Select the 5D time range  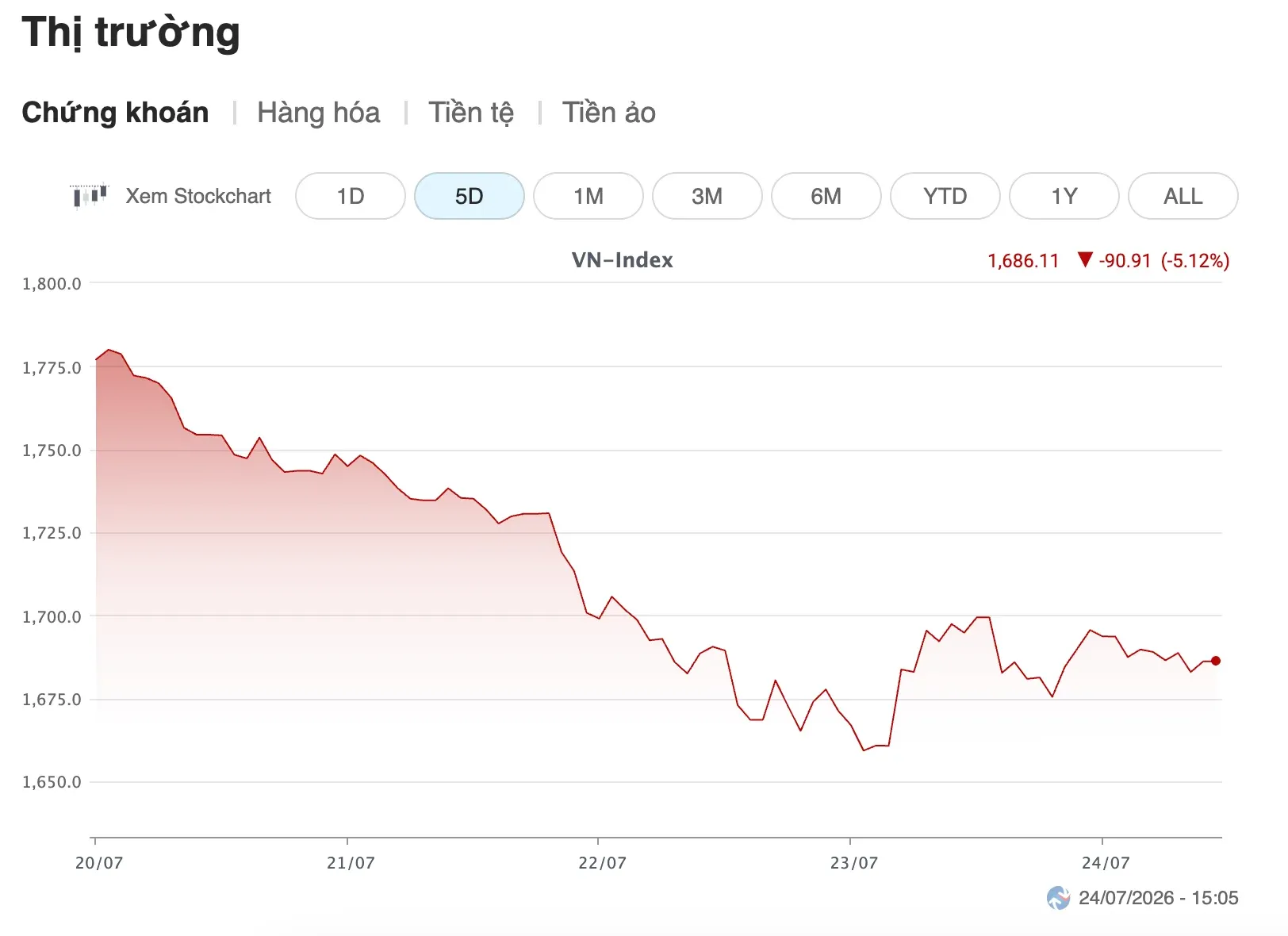point(470,196)
